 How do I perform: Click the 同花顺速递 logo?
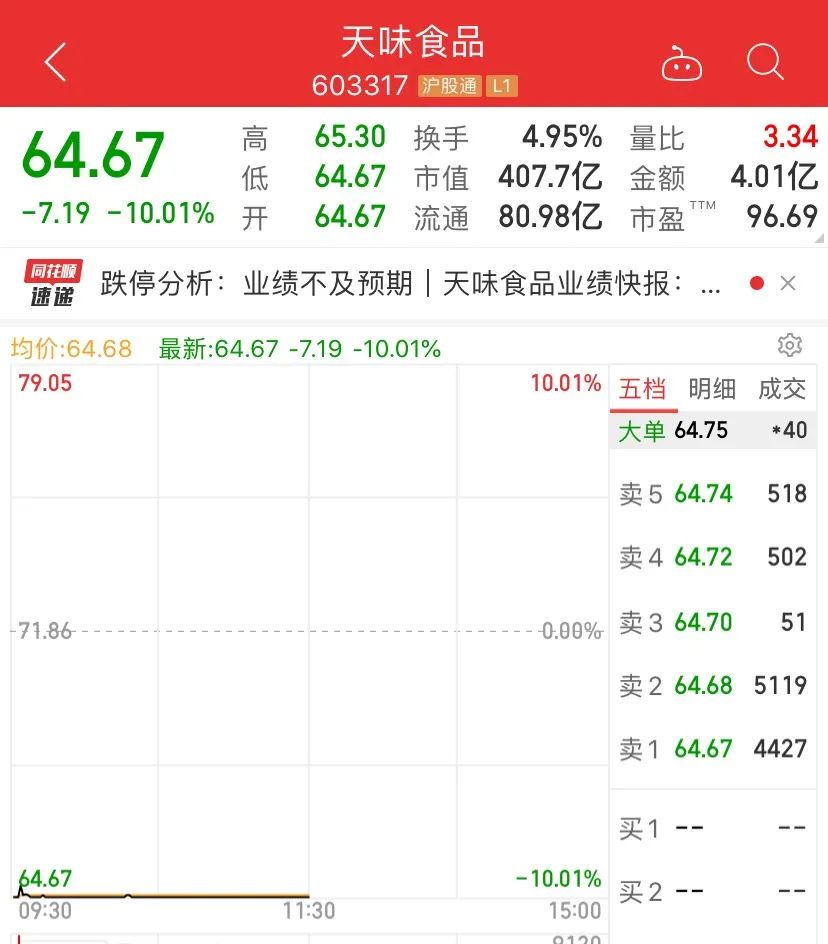point(55,284)
